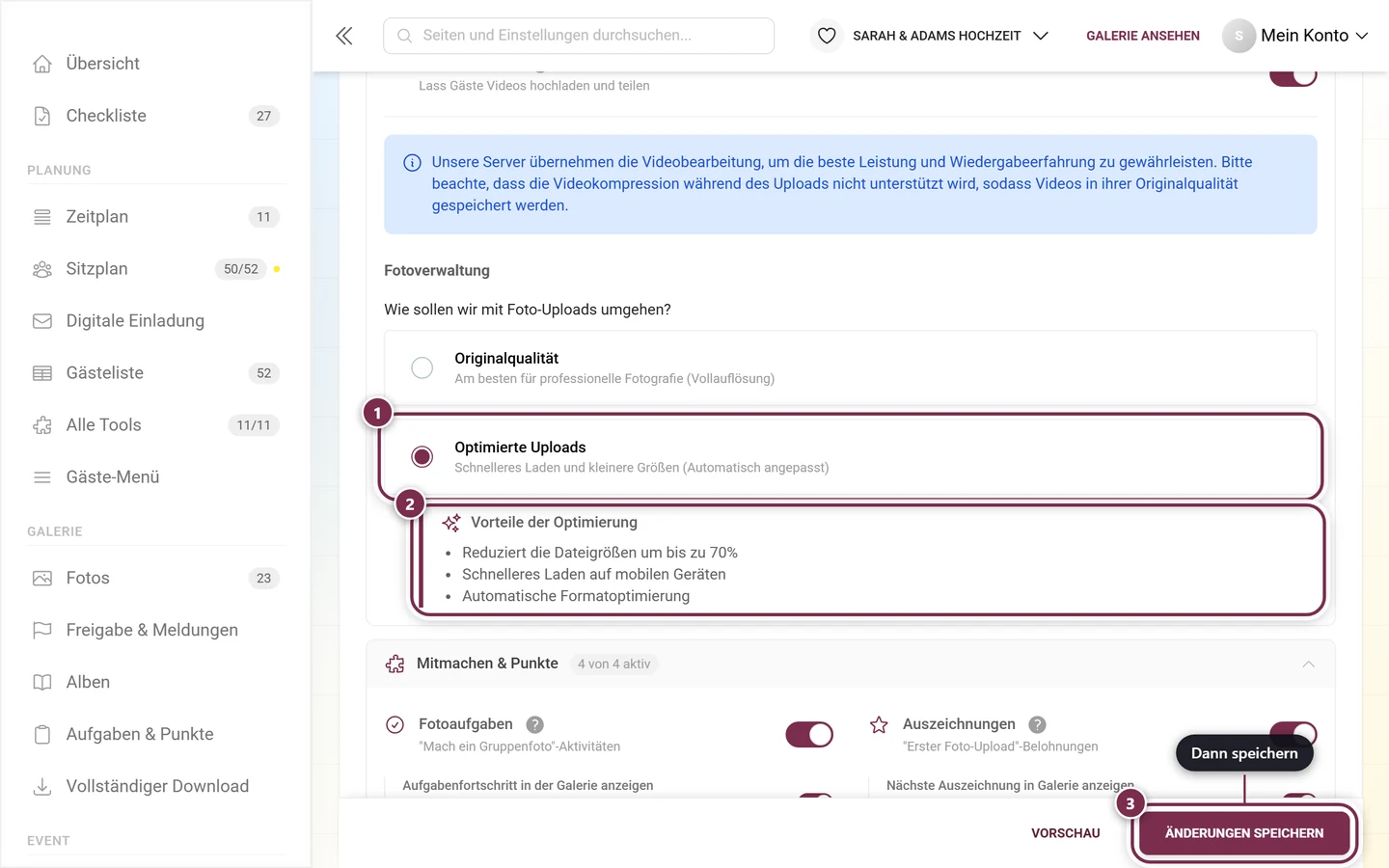Collapse the Mitmachen & Punkte section chevron
The height and width of the screenshot is (868, 1389).
coord(1308,664)
